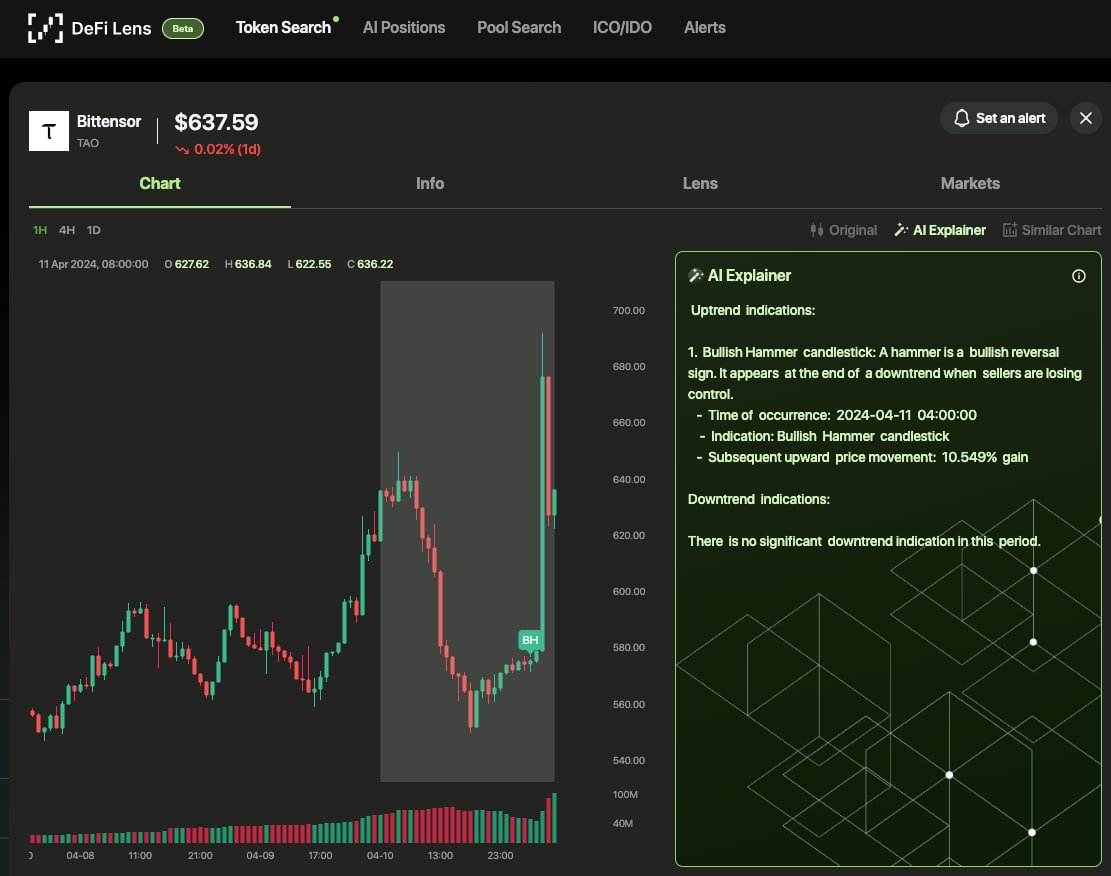1111x876 pixels.
Task: Select the 4H timeframe
Action: pyautogui.click(x=67, y=230)
